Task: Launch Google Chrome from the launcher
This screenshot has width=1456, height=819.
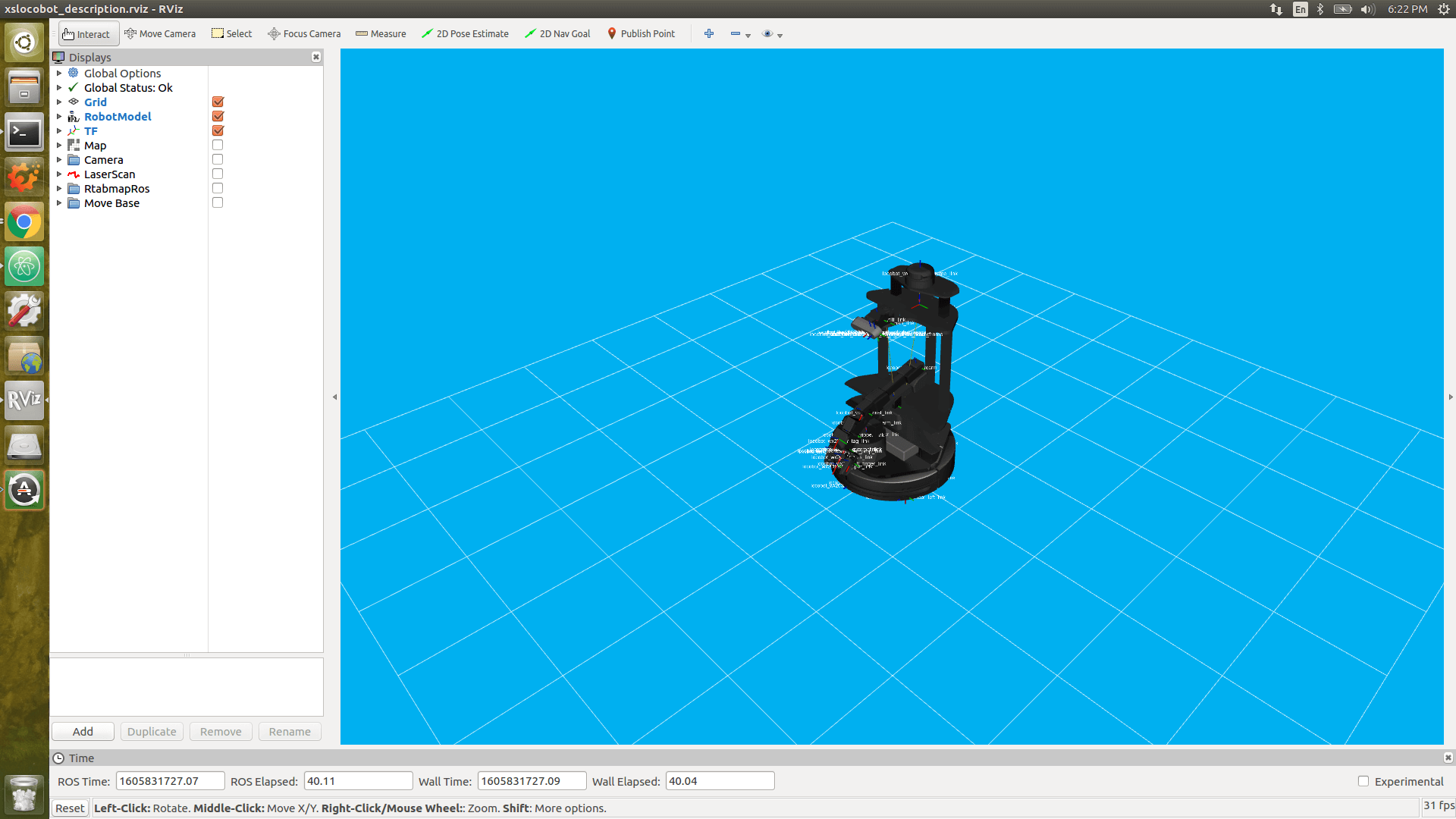Action: [x=24, y=222]
